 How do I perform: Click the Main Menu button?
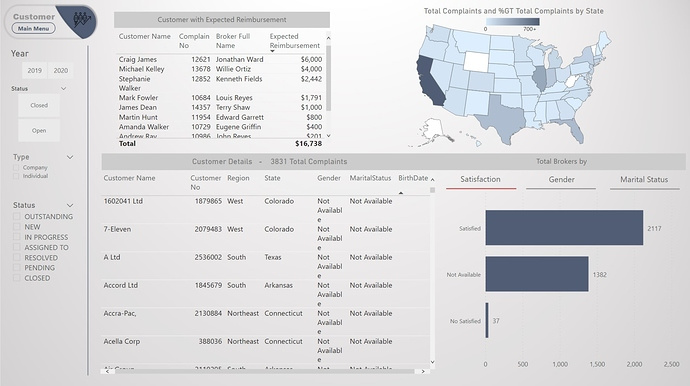coord(33,28)
